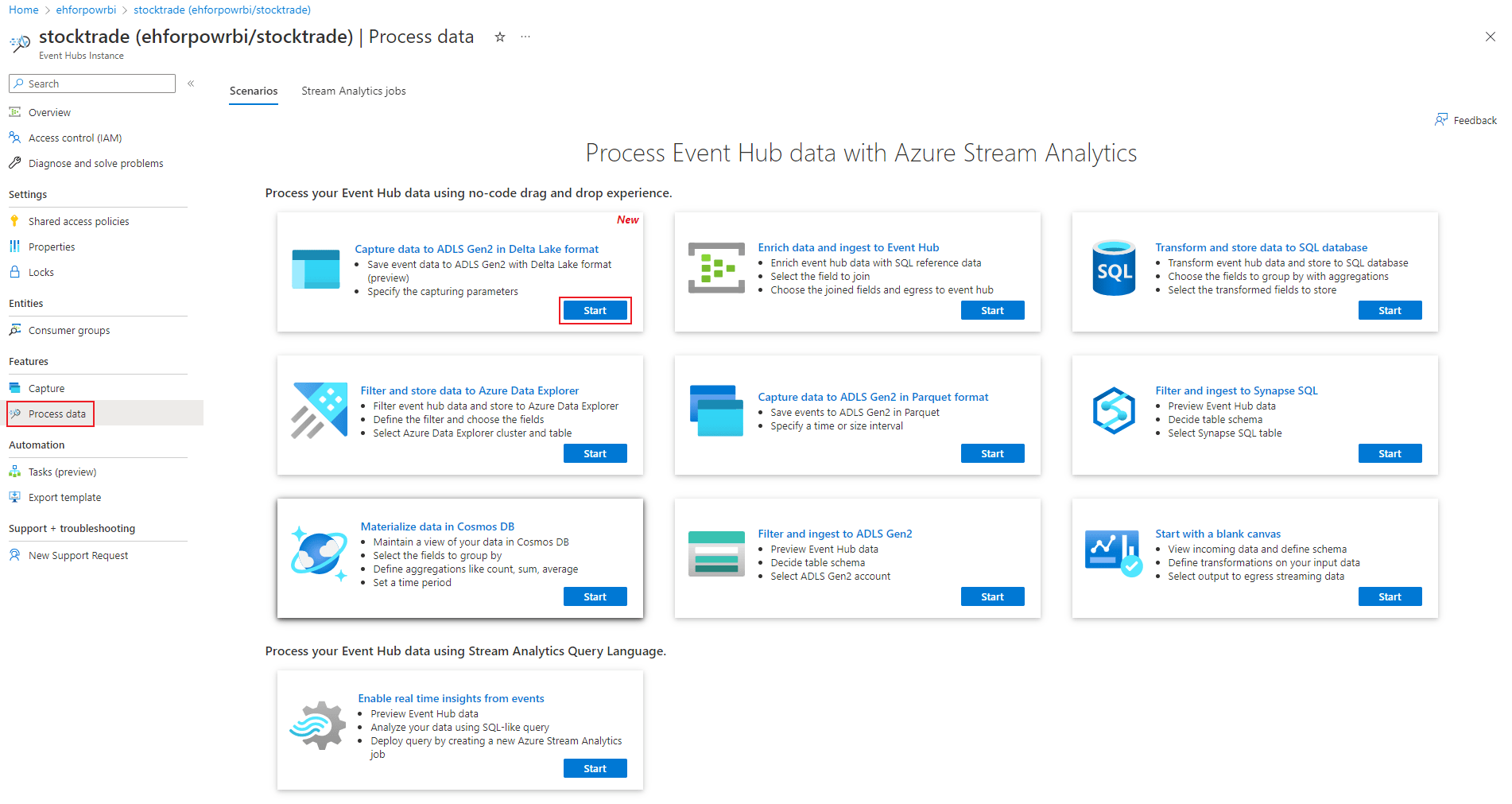View the Properties settings
Viewport: 1512px width, 804px height.
click(51, 247)
